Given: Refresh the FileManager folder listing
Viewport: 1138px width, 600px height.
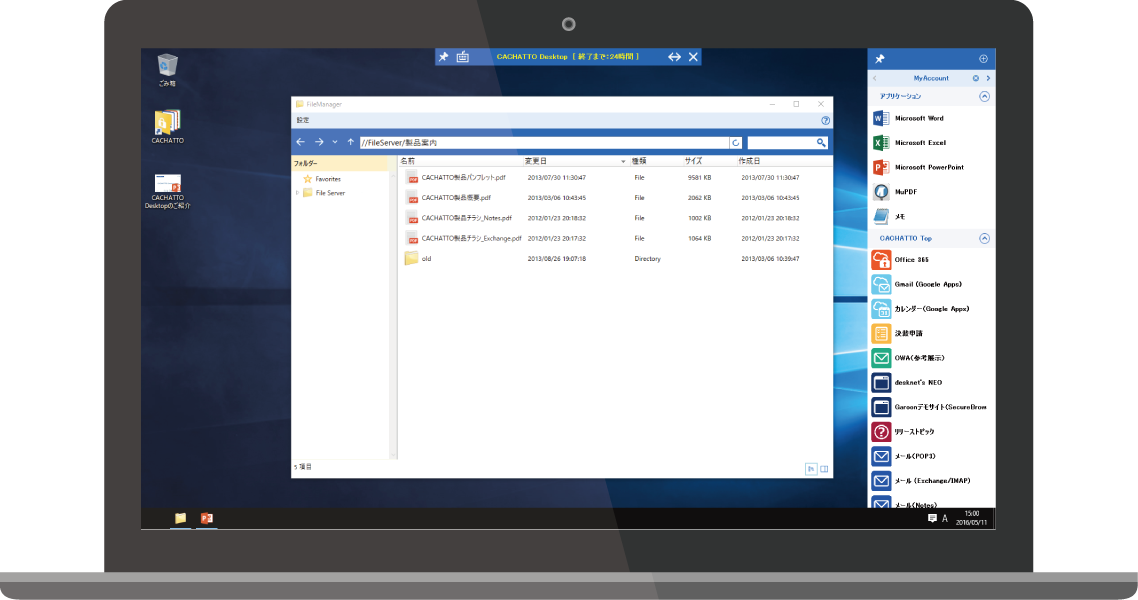Looking at the screenshot, I should pos(735,143).
